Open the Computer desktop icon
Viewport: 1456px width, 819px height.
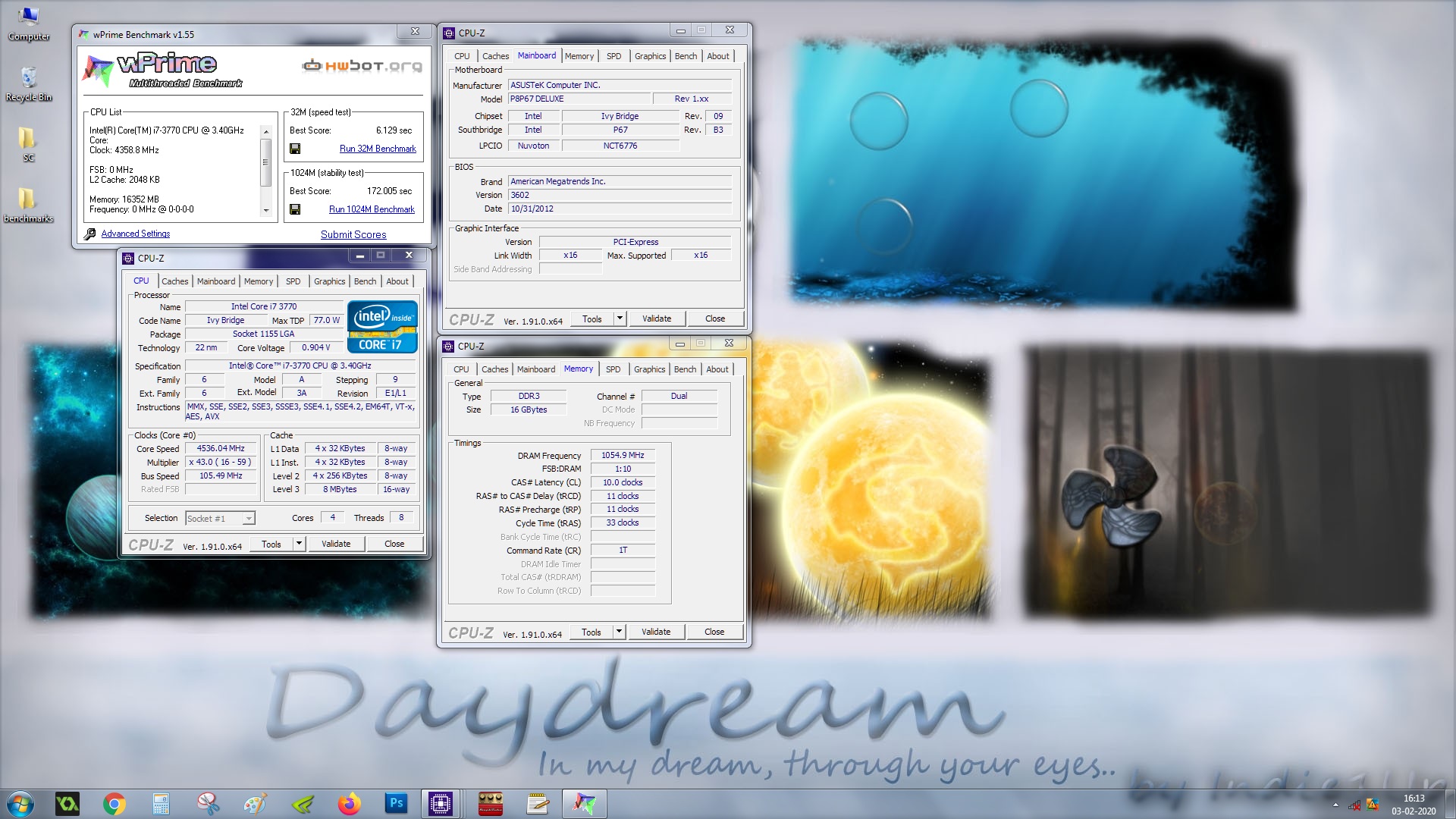tap(29, 23)
